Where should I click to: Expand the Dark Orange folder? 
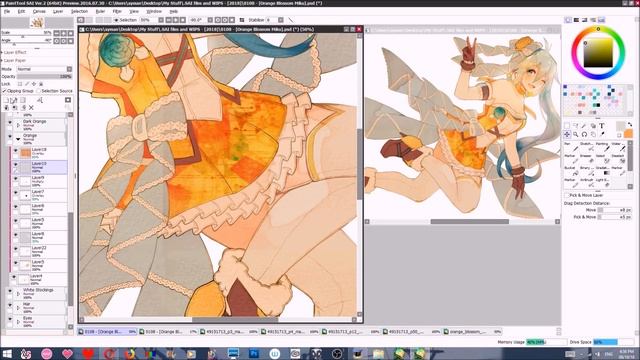click(x=18, y=125)
